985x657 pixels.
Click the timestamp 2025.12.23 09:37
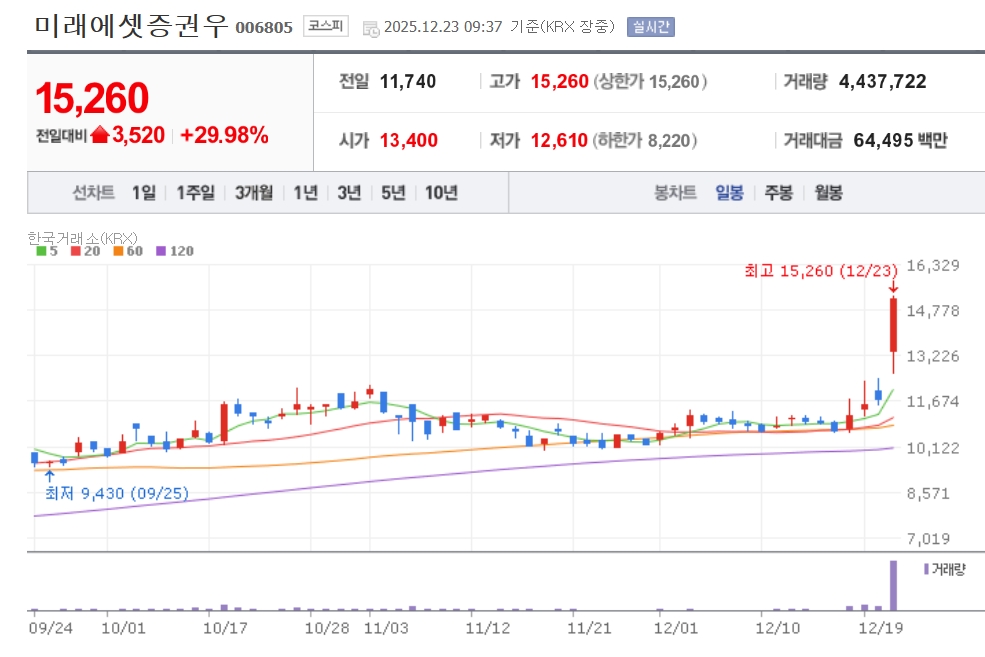coord(443,27)
